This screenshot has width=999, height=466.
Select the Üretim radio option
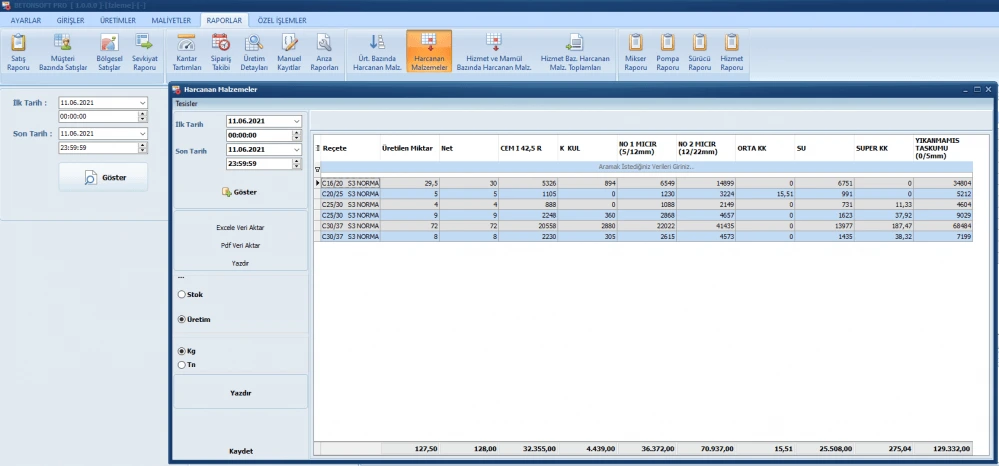pyautogui.click(x=181, y=319)
